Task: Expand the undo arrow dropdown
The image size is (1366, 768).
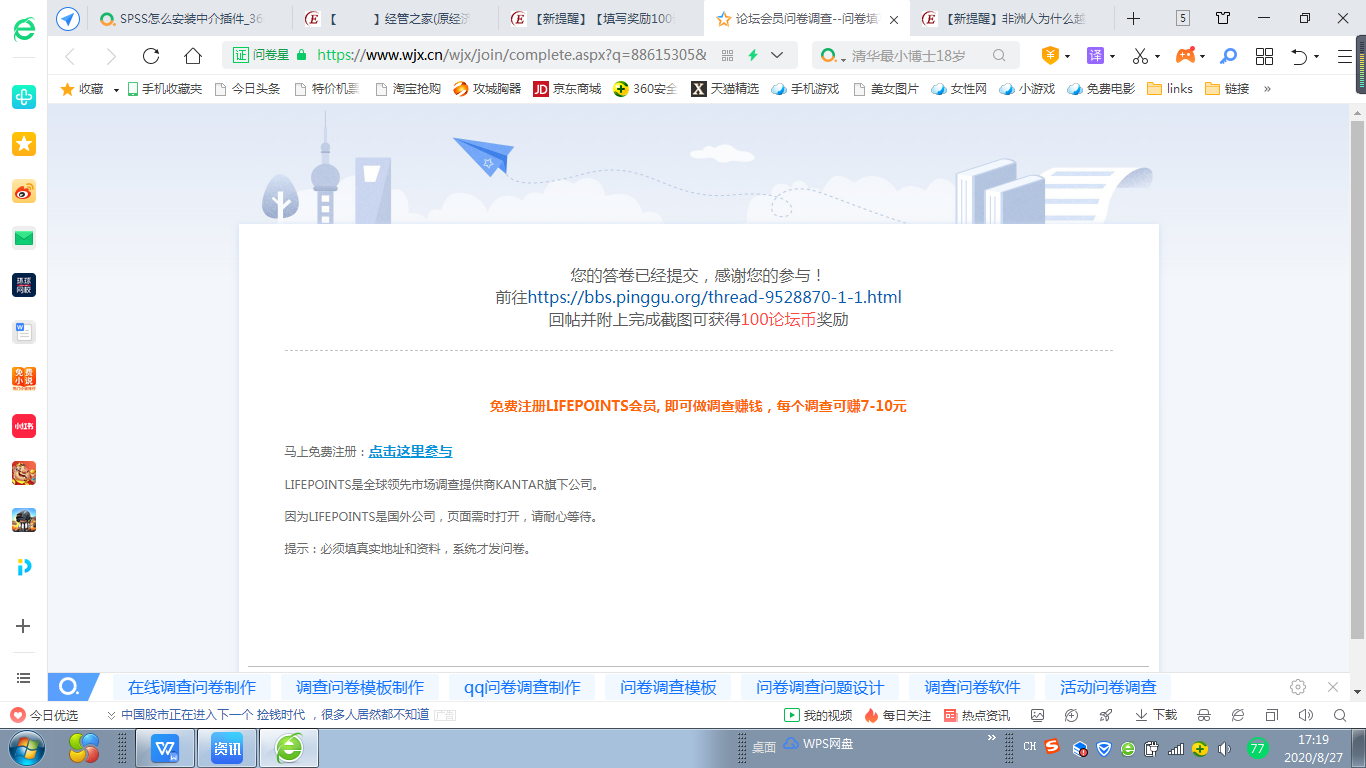Action: pos(1316,56)
